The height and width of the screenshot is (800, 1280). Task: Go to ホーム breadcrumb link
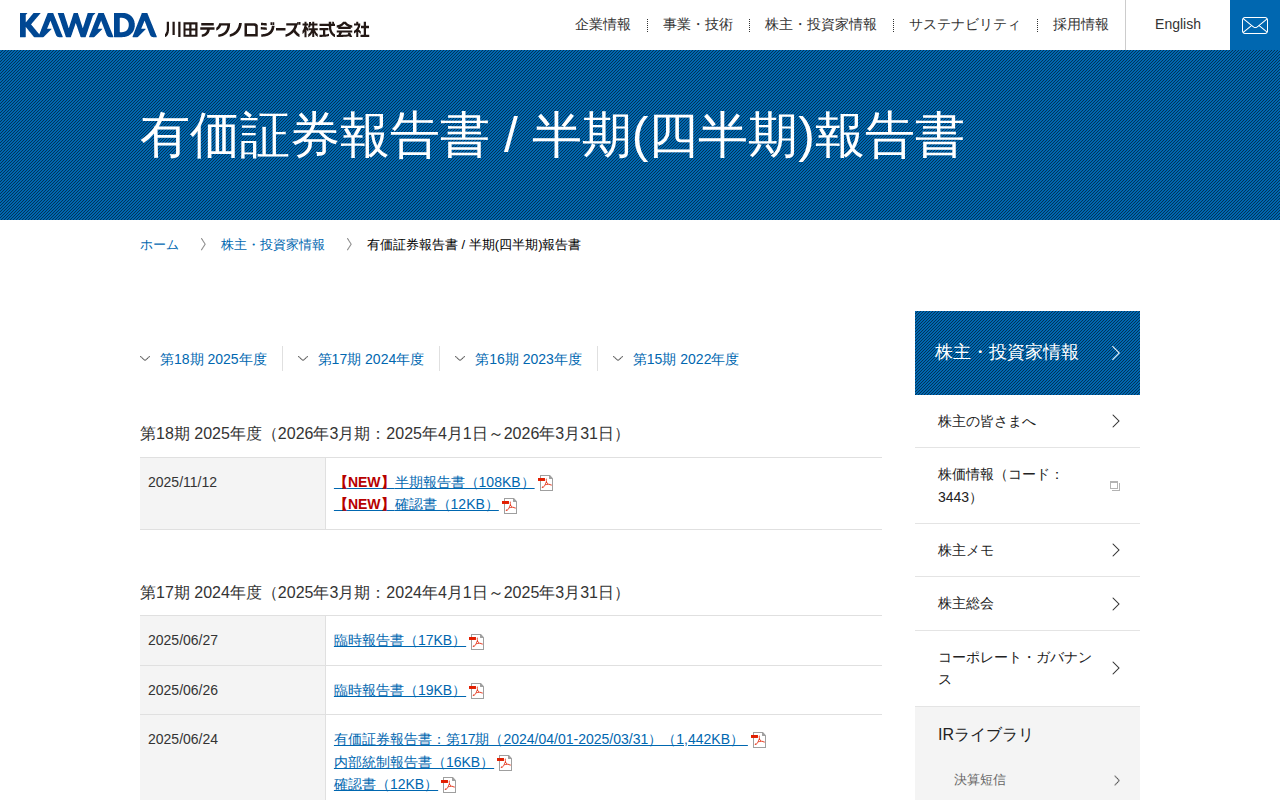(x=159, y=245)
